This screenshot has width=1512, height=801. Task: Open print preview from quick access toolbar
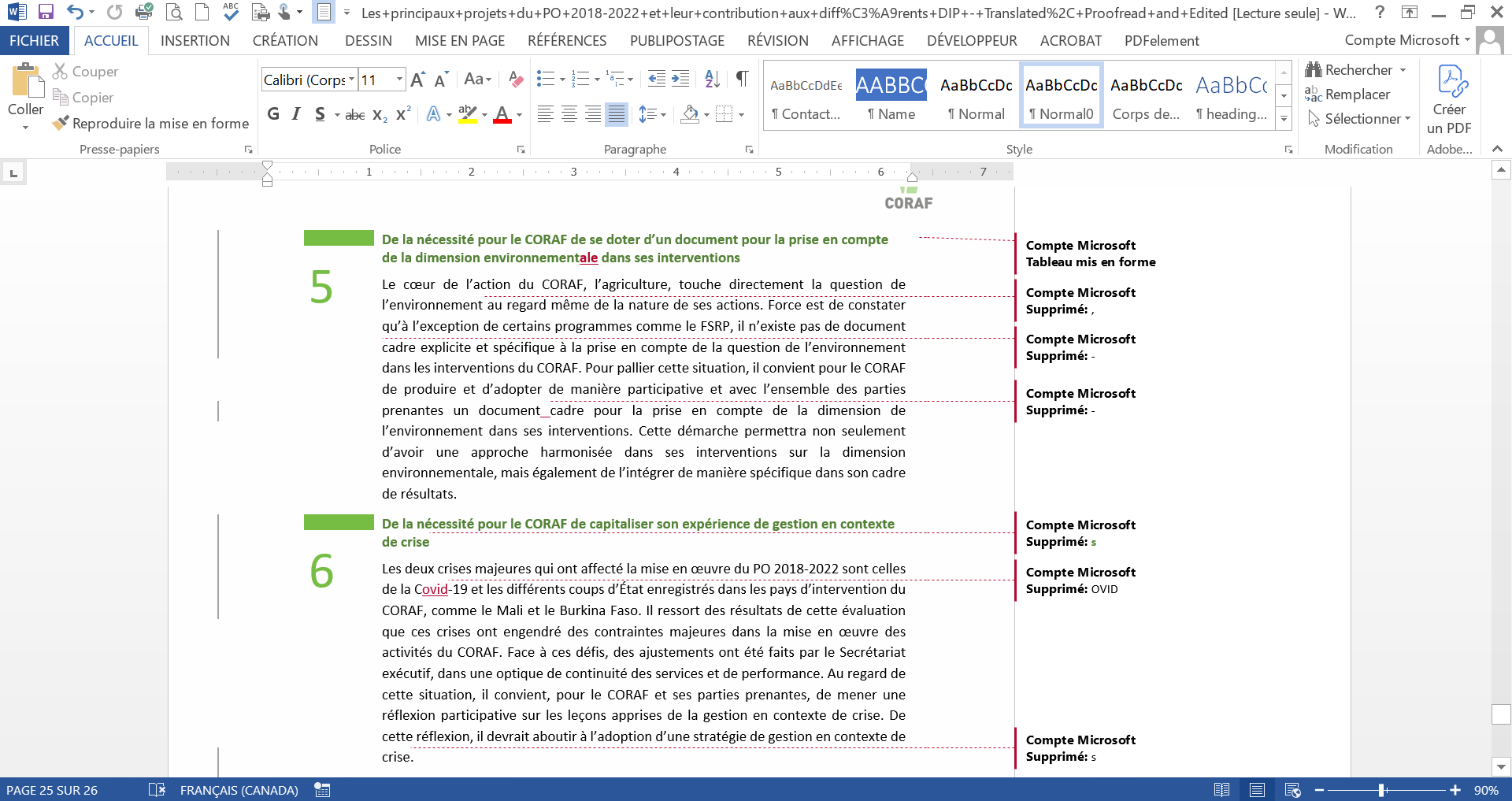(x=174, y=12)
